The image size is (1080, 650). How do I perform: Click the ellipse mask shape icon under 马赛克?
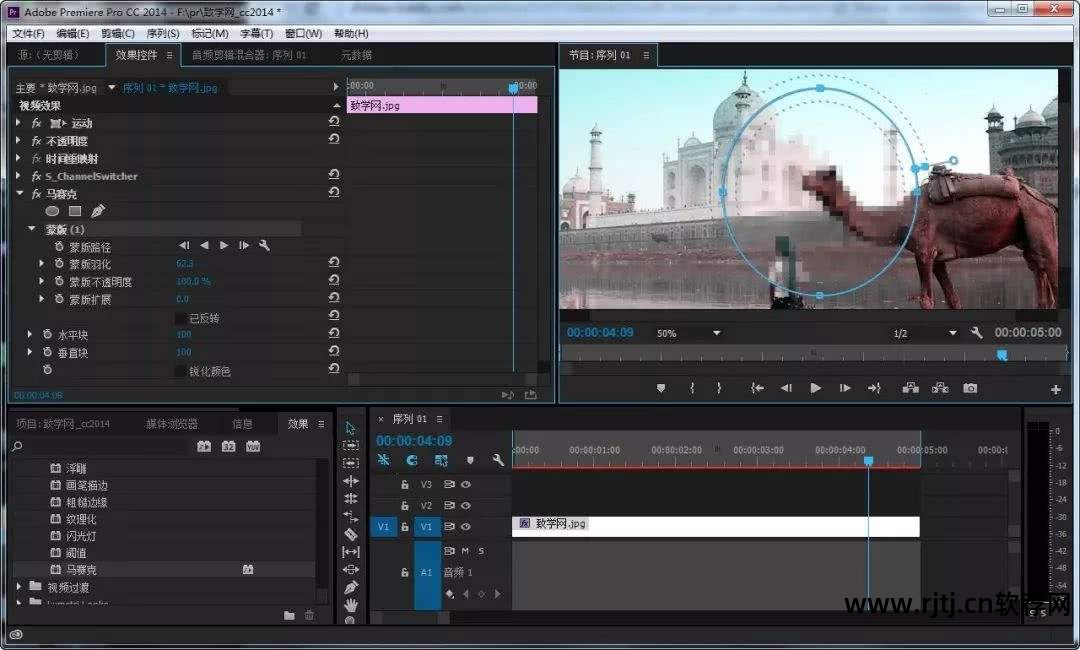(52, 211)
